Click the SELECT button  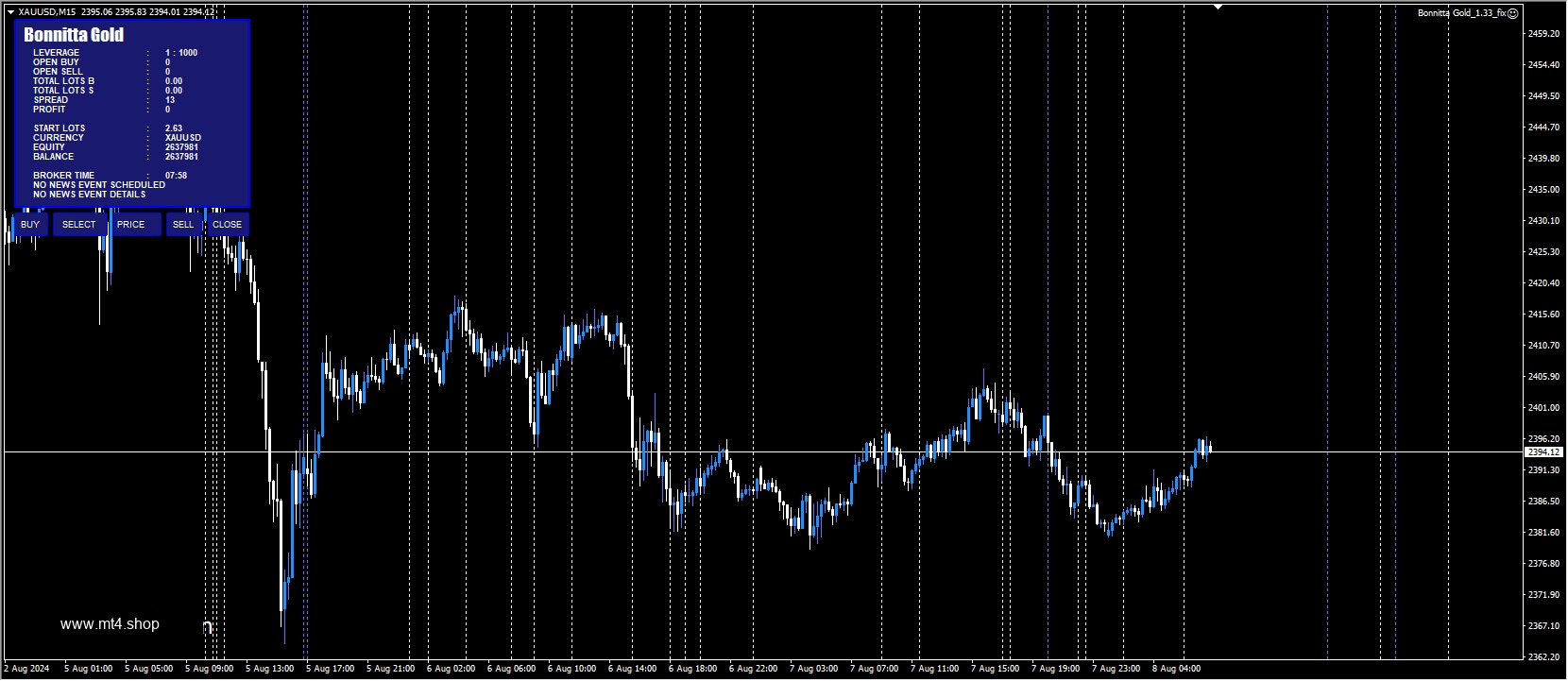(x=79, y=225)
